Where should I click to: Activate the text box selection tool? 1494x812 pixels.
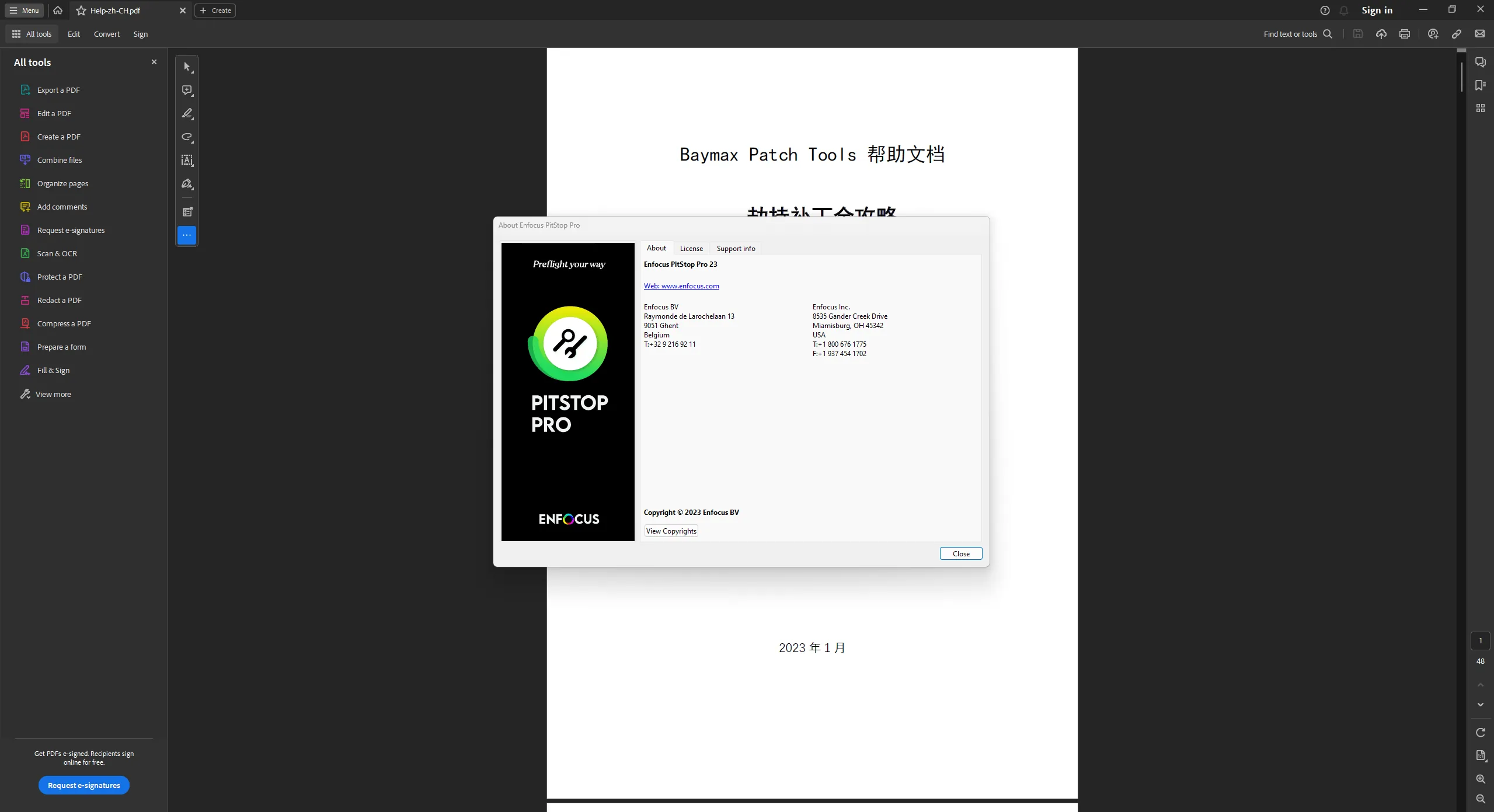click(x=187, y=161)
